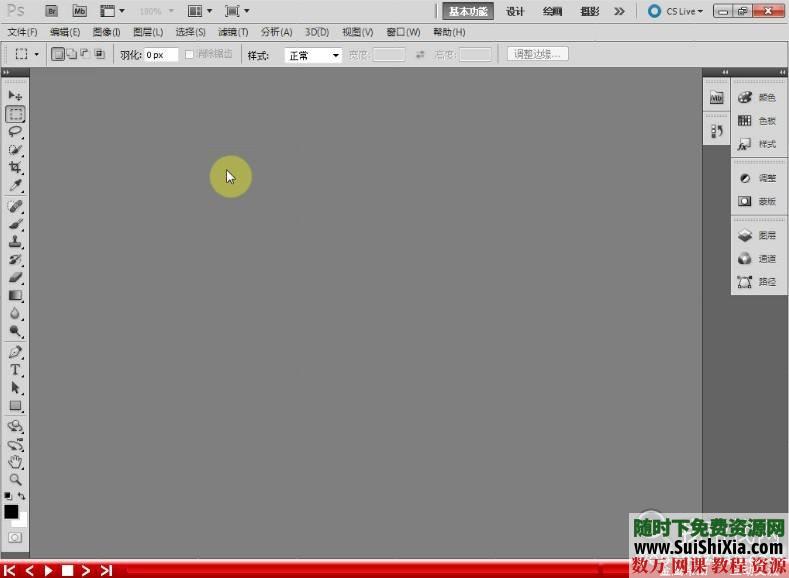Select the Rectangle shape tool

tap(15, 406)
